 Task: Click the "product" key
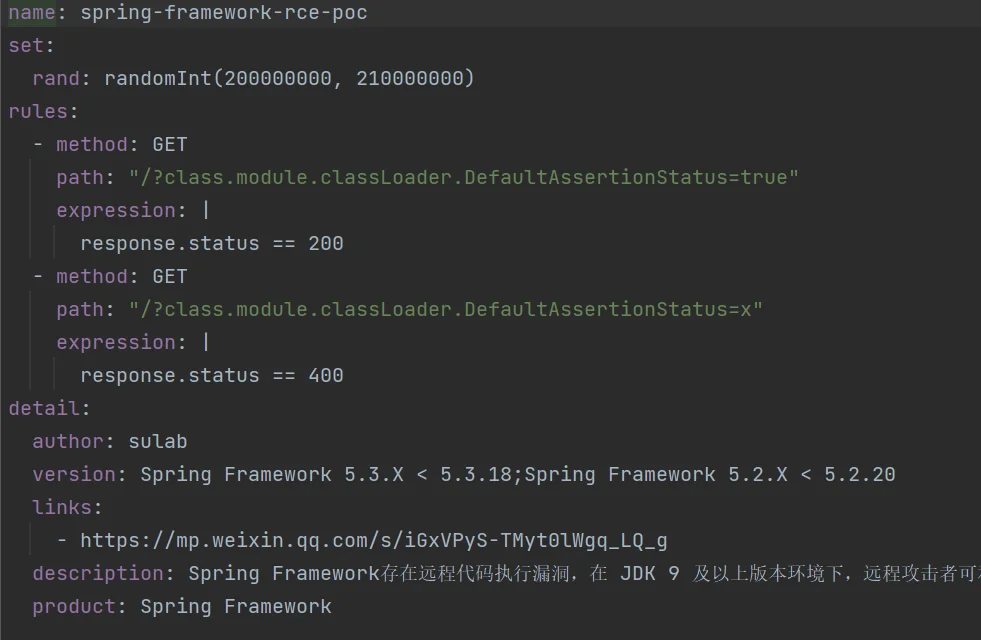point(74,607)
